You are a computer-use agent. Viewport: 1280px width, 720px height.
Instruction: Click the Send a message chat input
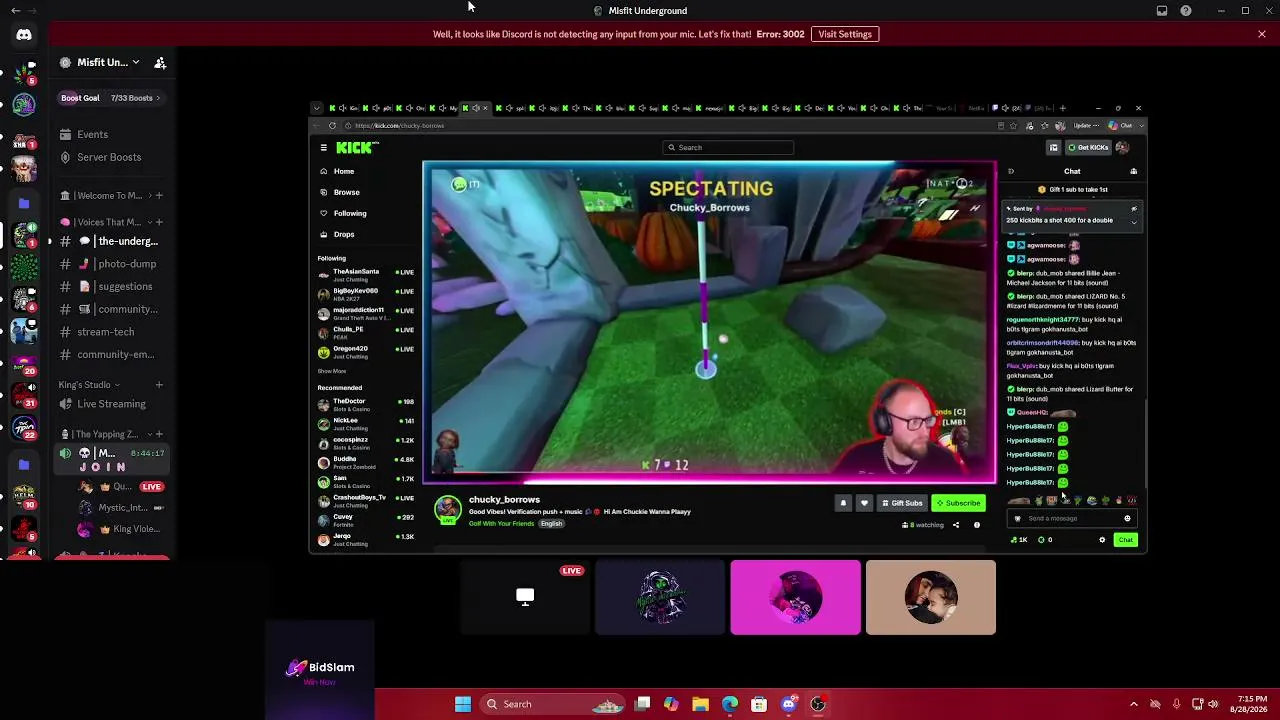coord(1071,519)
